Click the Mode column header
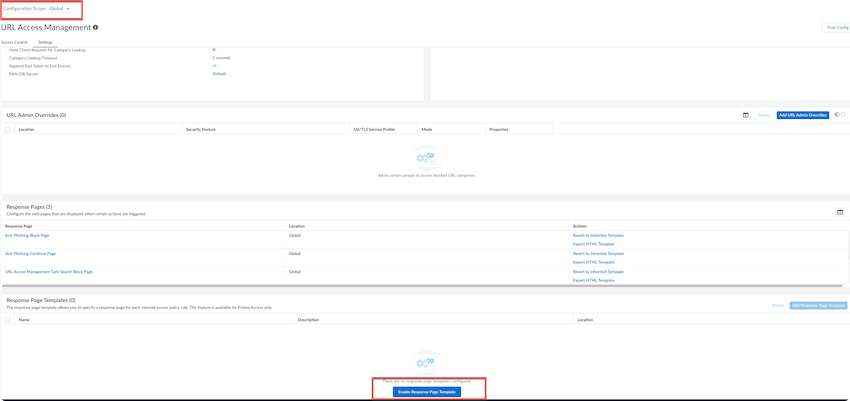850x401 pixels. (x=426, y=130)
